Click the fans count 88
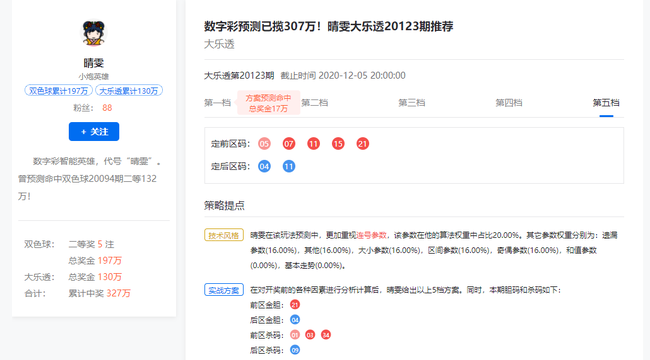 pos(107,108)
